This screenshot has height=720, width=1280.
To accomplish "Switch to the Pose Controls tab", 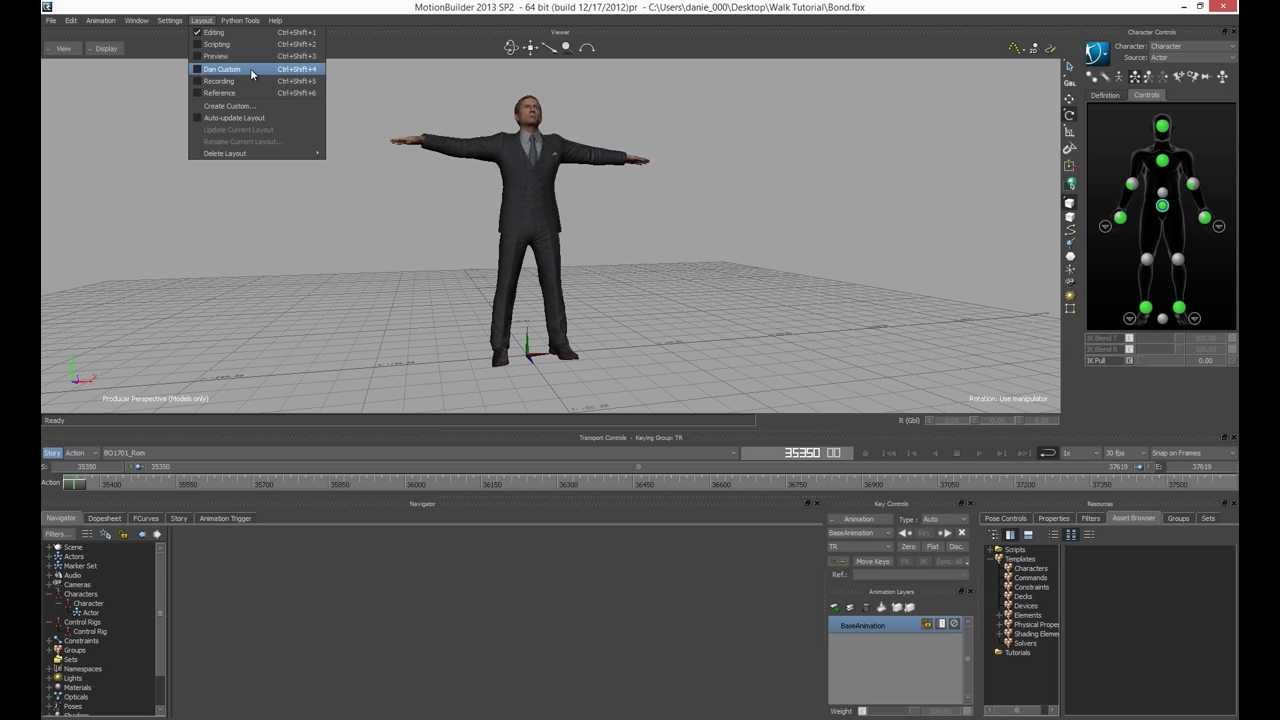I will 1005,518.
